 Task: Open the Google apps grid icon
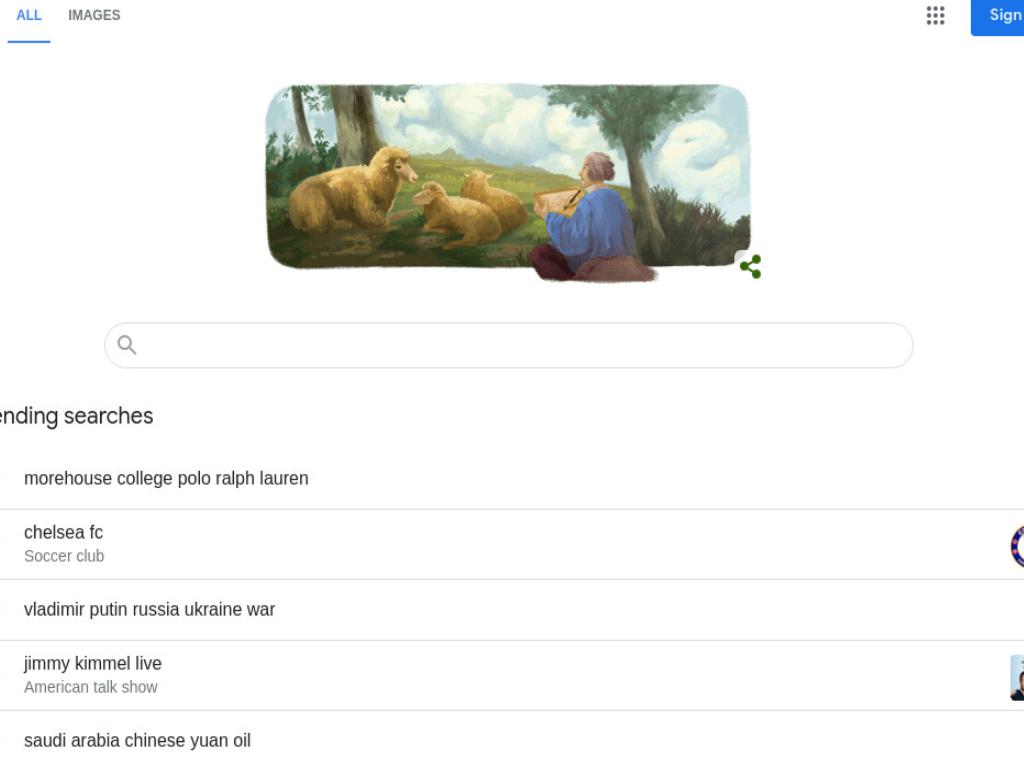[x=935, y=16]
